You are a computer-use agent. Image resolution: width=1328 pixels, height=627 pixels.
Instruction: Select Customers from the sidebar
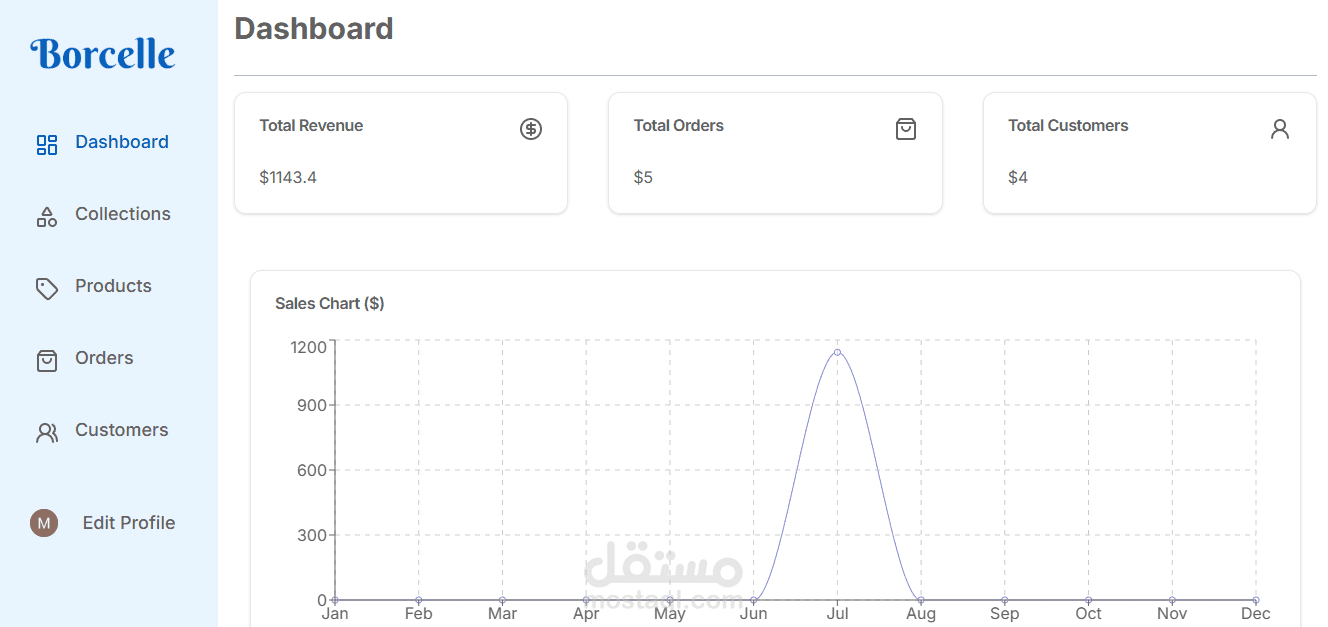tap(122, 430)
